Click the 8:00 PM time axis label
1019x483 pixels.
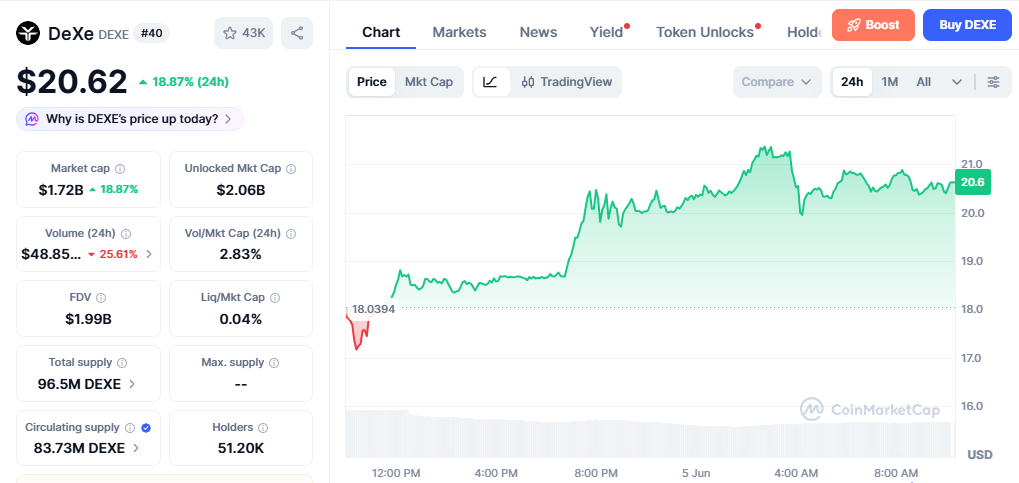pyautogui.click(x=597, y=473)
